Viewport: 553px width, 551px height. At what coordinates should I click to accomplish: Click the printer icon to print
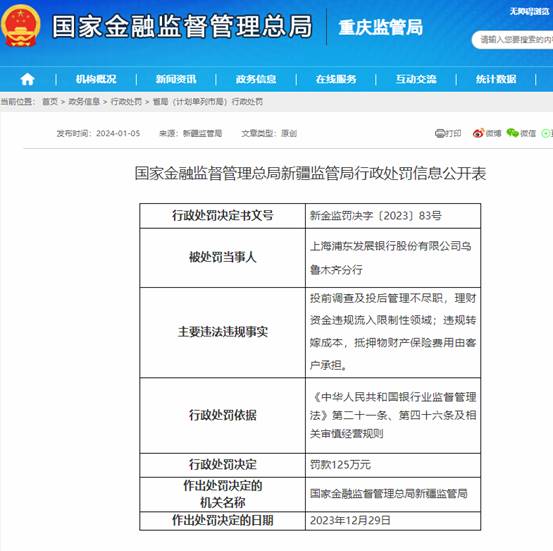pyautogui.click(x=440, y=133)
